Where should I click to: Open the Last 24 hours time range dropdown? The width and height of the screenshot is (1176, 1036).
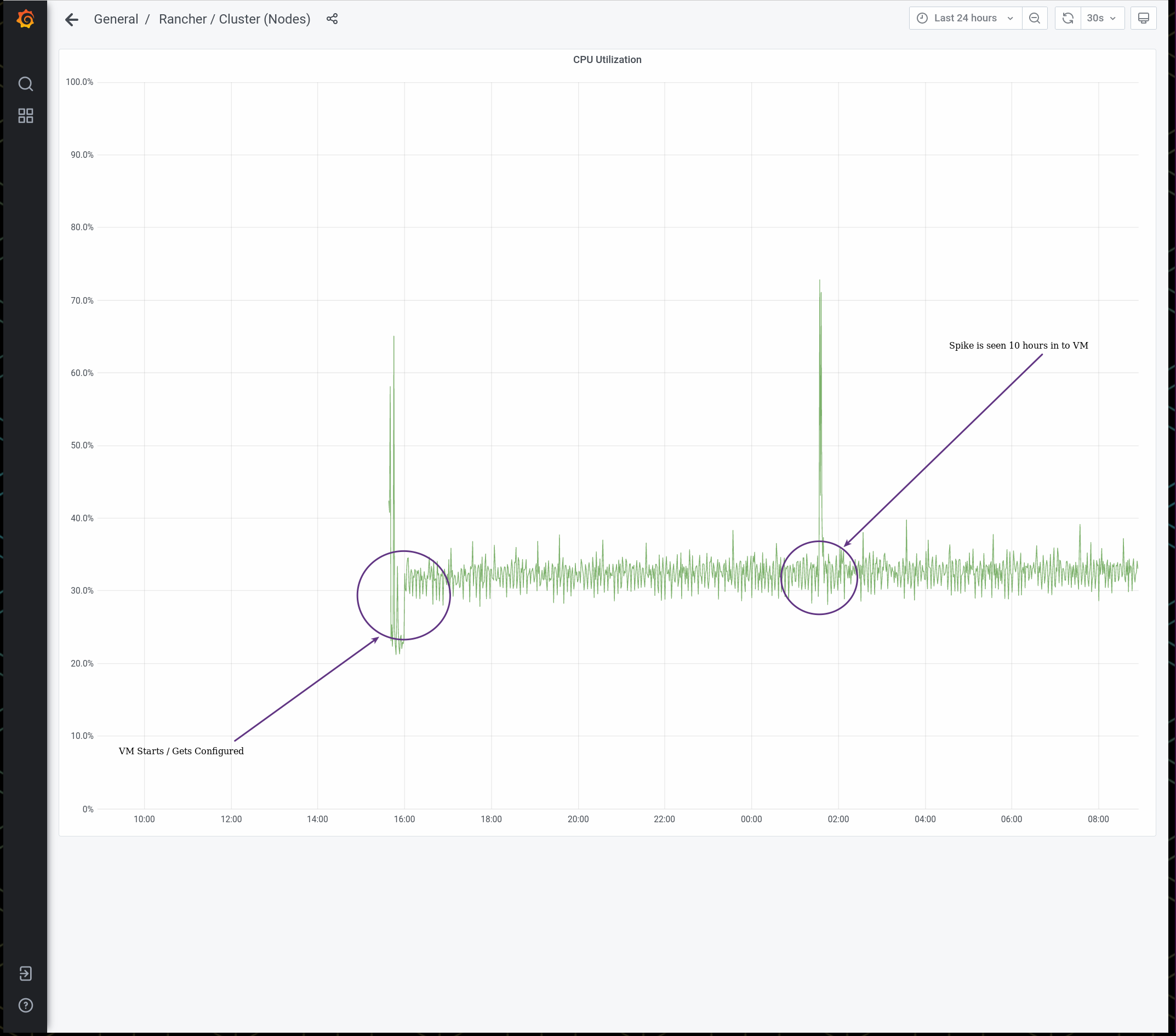(x=966, y=18)
